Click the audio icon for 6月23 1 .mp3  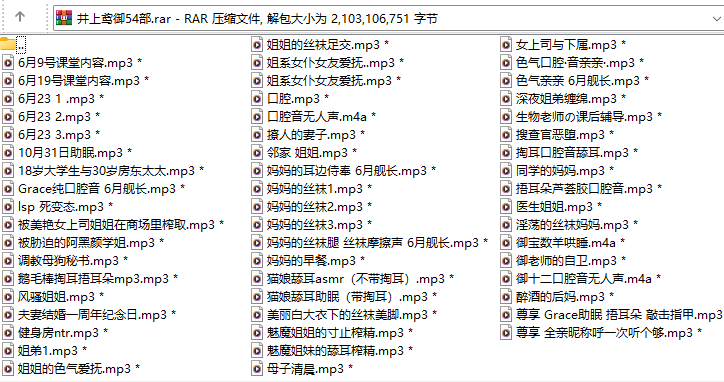8,98
